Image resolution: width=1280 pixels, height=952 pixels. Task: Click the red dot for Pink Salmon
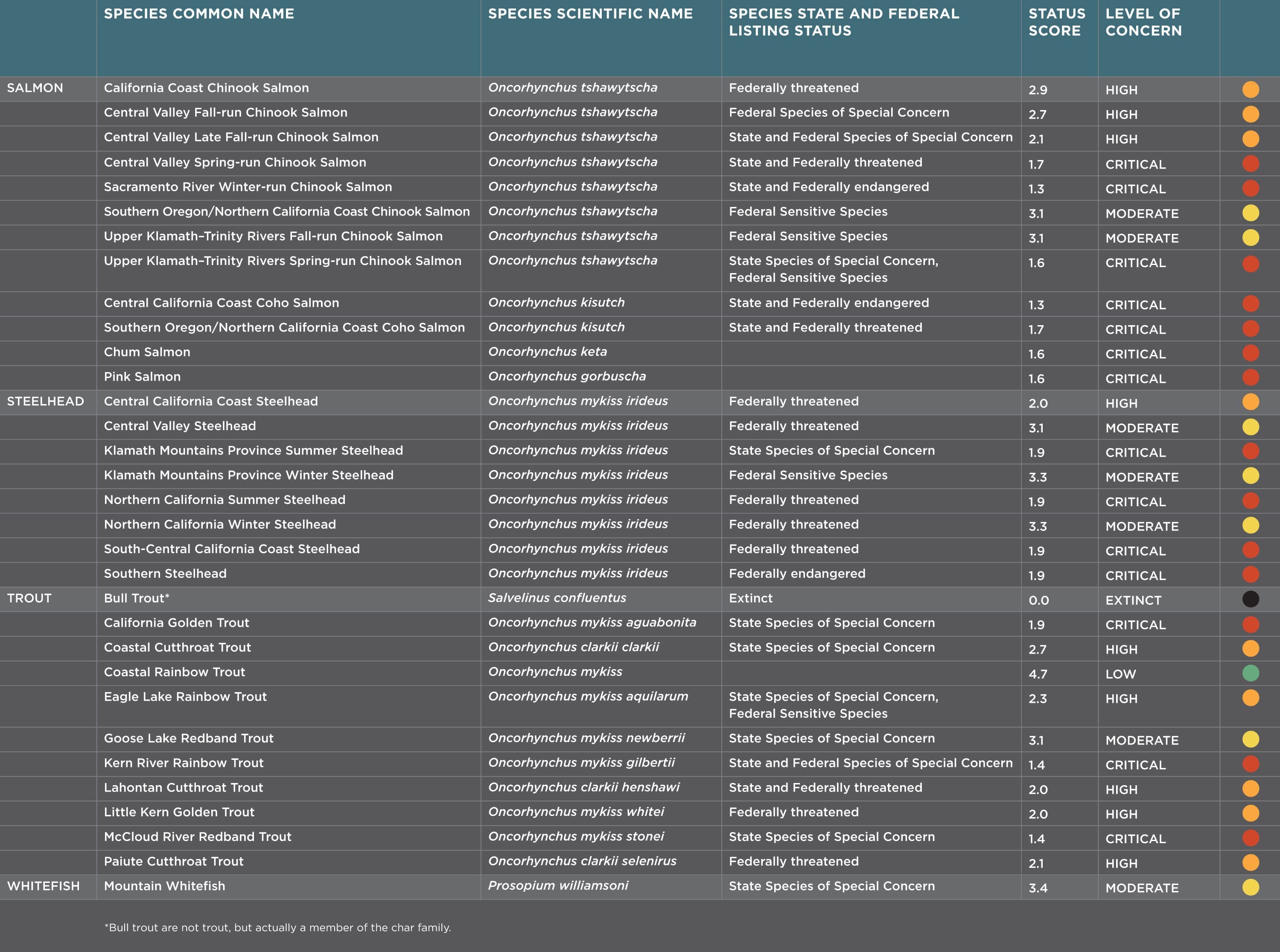tap(1250, 378)
